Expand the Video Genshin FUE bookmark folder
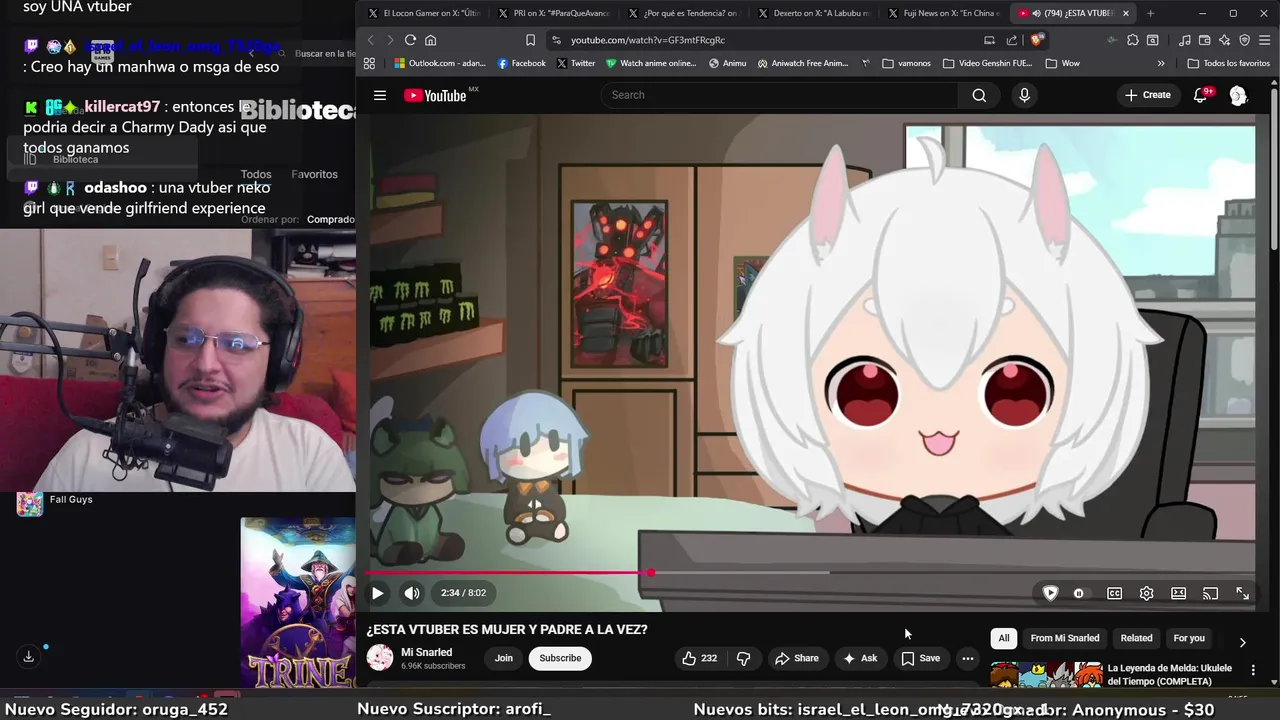1280x720 pixels. (987, 63)
